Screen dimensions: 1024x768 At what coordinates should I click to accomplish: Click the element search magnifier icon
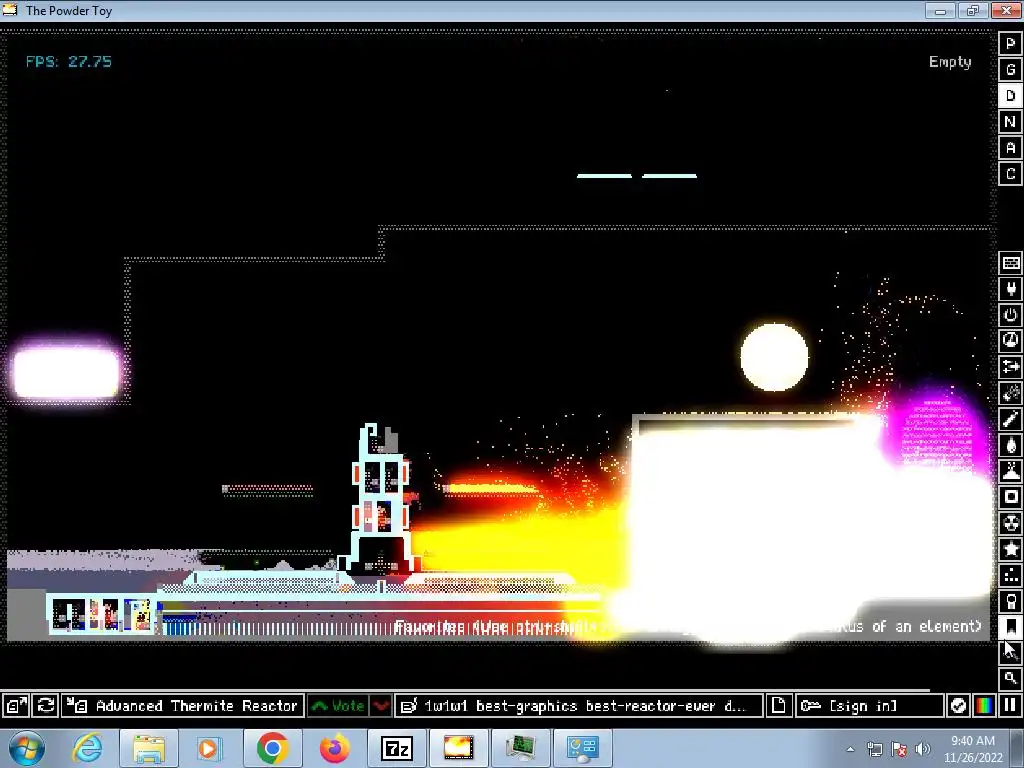tap(1011, 678)
